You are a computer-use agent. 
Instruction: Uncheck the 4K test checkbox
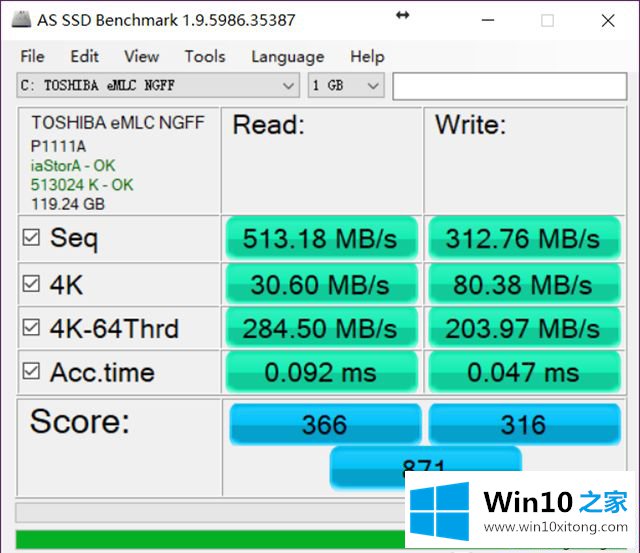31,284
